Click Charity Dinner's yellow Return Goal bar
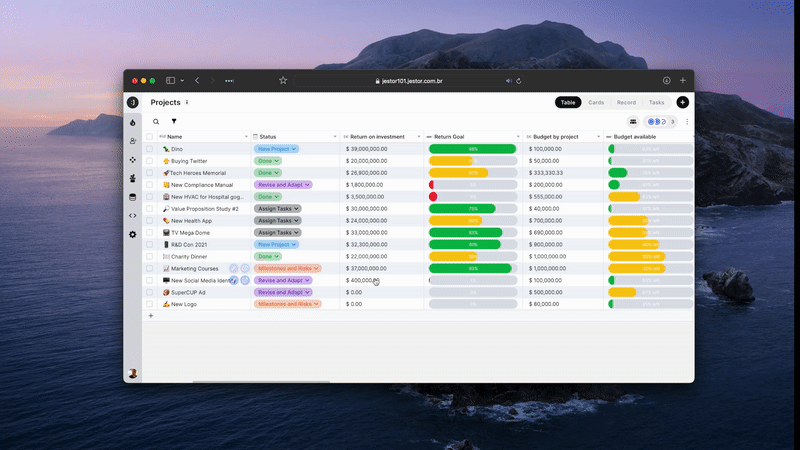The image size is (800, 450). [454, 256]
